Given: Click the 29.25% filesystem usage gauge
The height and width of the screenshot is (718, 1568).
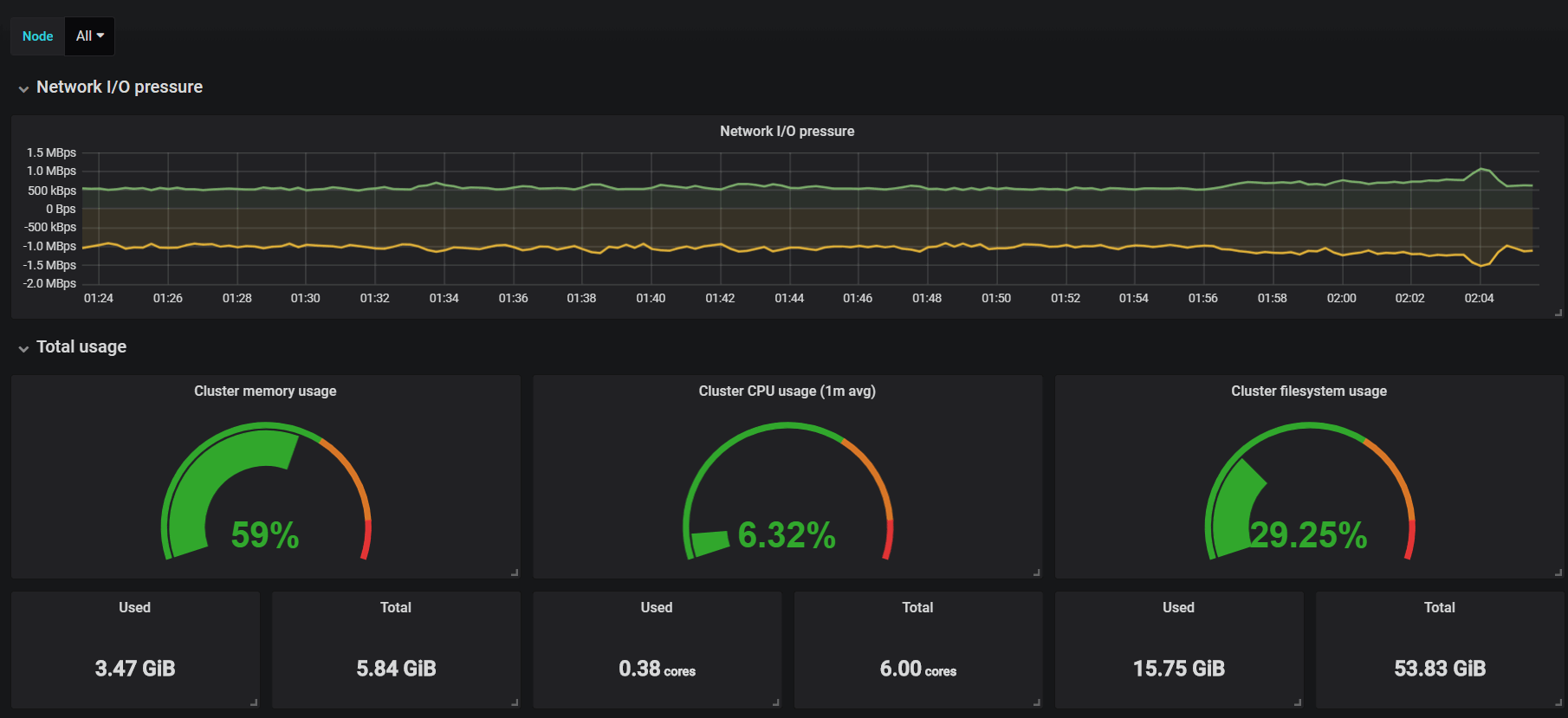Looking at the screenshot, I should tap(1308, 491).
